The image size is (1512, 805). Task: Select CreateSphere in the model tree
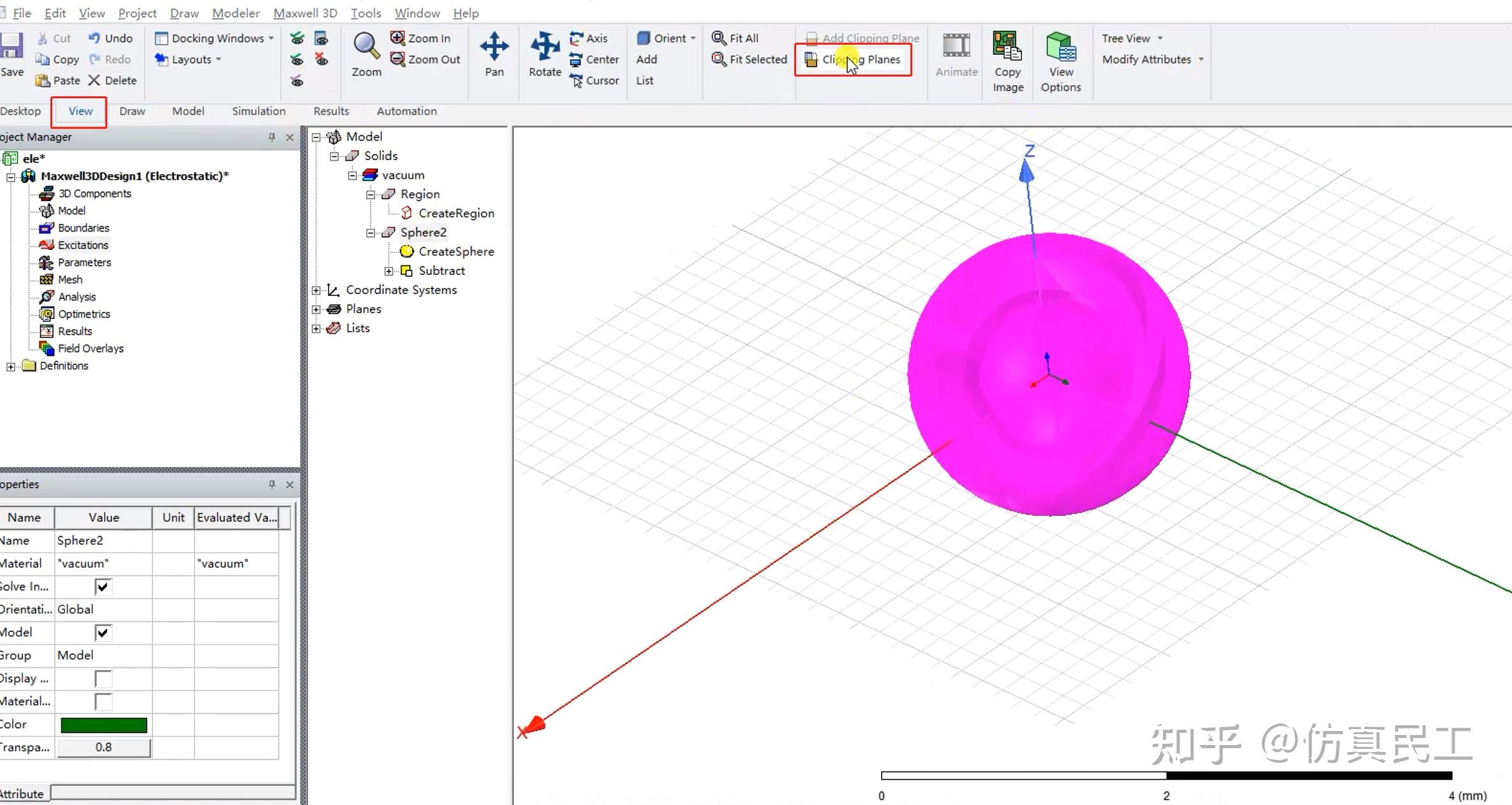[x=456, y=251]
